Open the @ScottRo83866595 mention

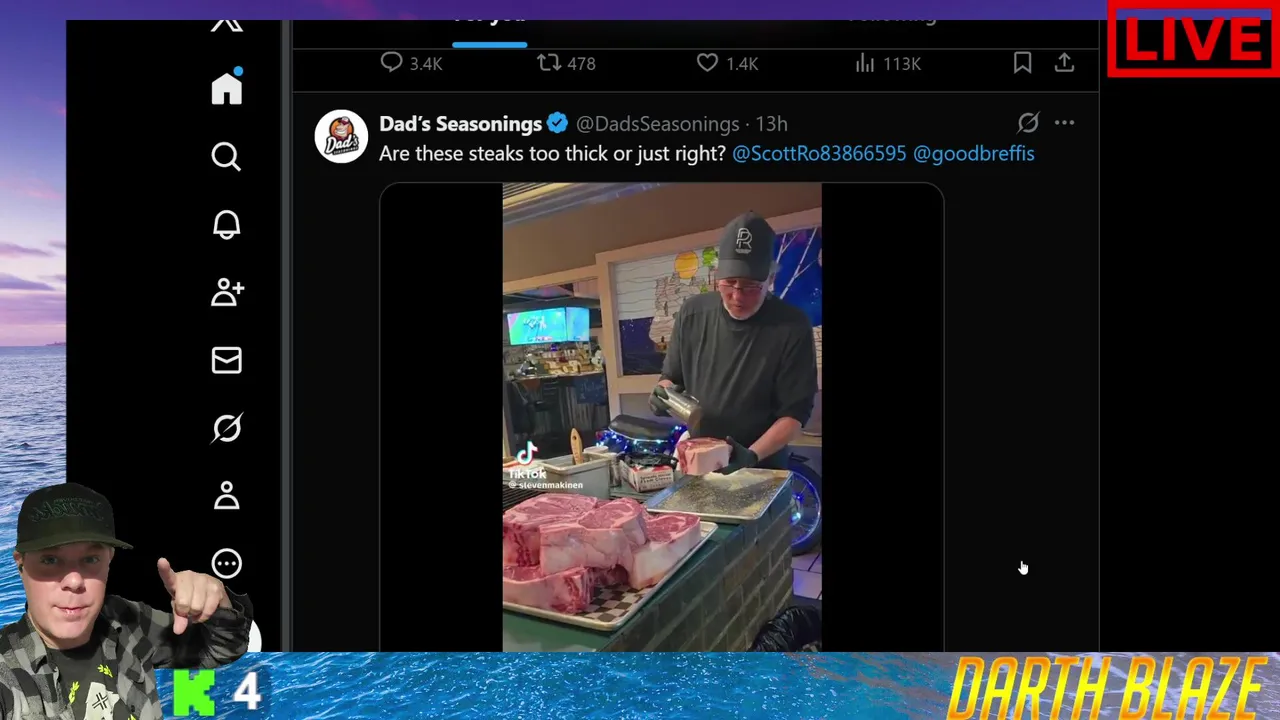coord(819,153)
